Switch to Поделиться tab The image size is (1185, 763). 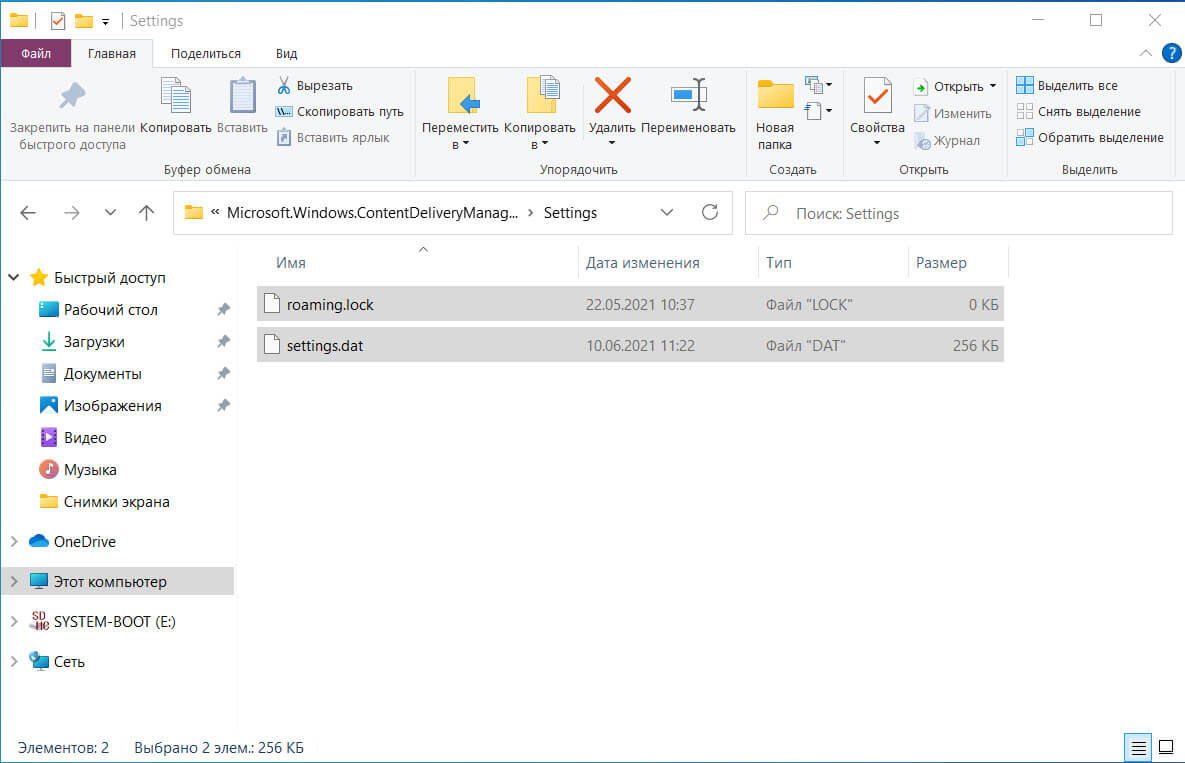pyautogui.click(x=206, y=54)
